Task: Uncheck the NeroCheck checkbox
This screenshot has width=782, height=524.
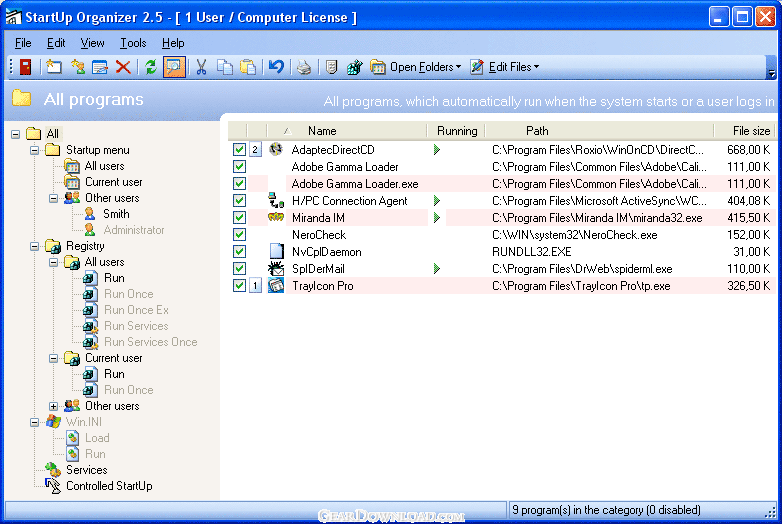Action: click(x=239, y=234)
